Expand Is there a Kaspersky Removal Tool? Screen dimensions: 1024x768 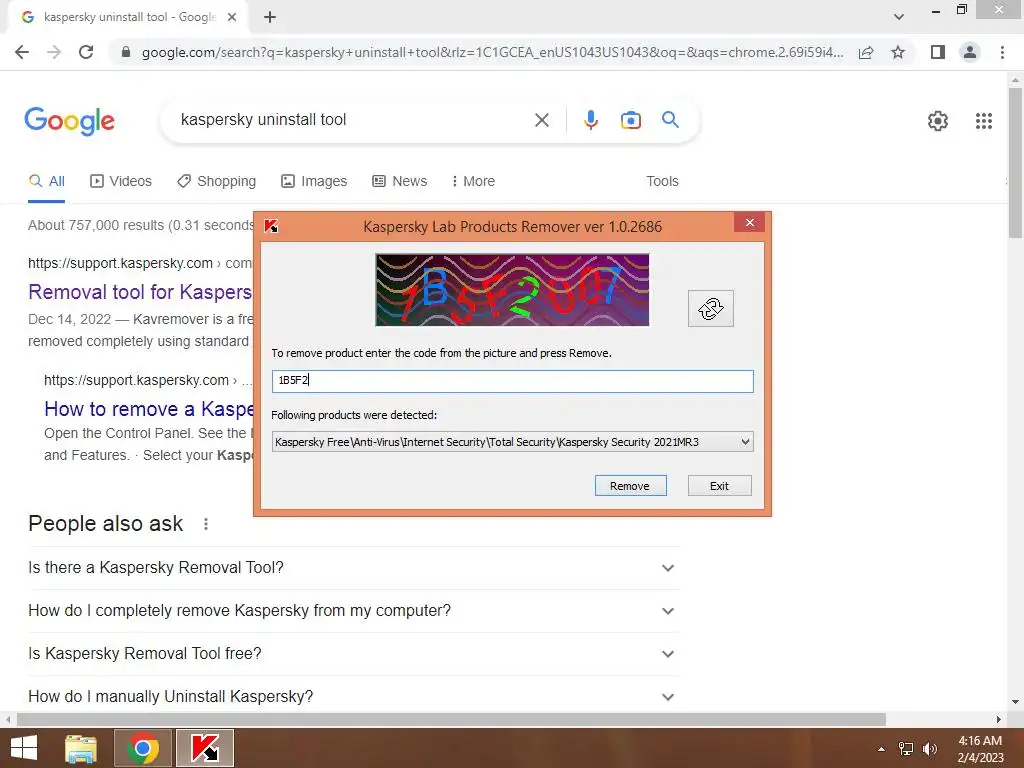353,568
